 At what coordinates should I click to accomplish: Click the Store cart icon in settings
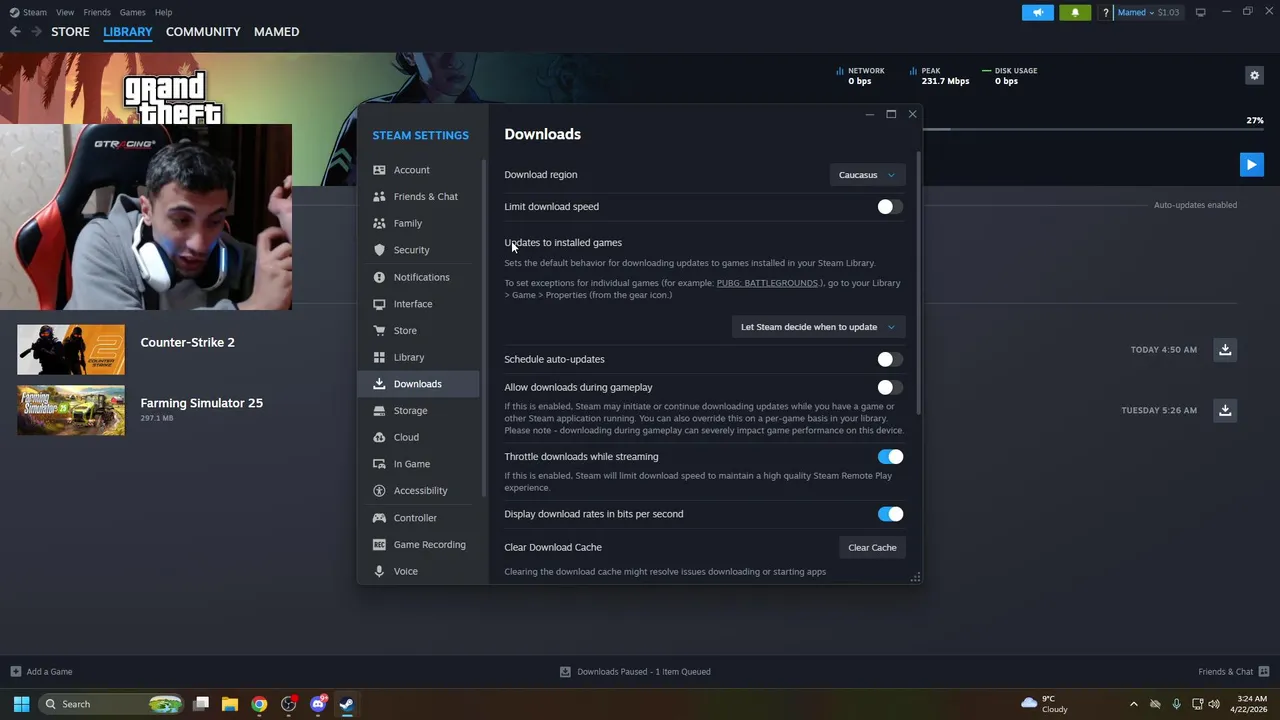coord(379,330)
